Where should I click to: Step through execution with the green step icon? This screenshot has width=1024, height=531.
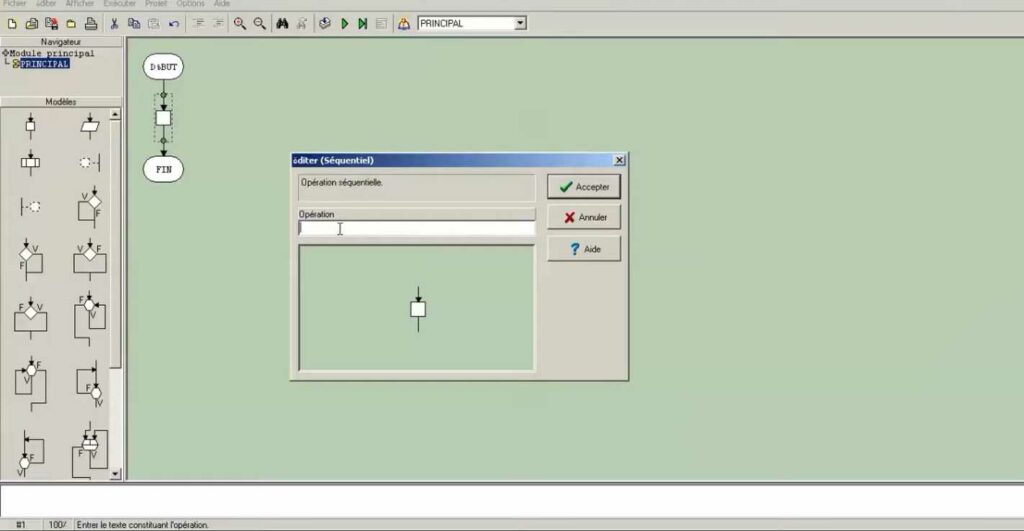click(362, 24)
